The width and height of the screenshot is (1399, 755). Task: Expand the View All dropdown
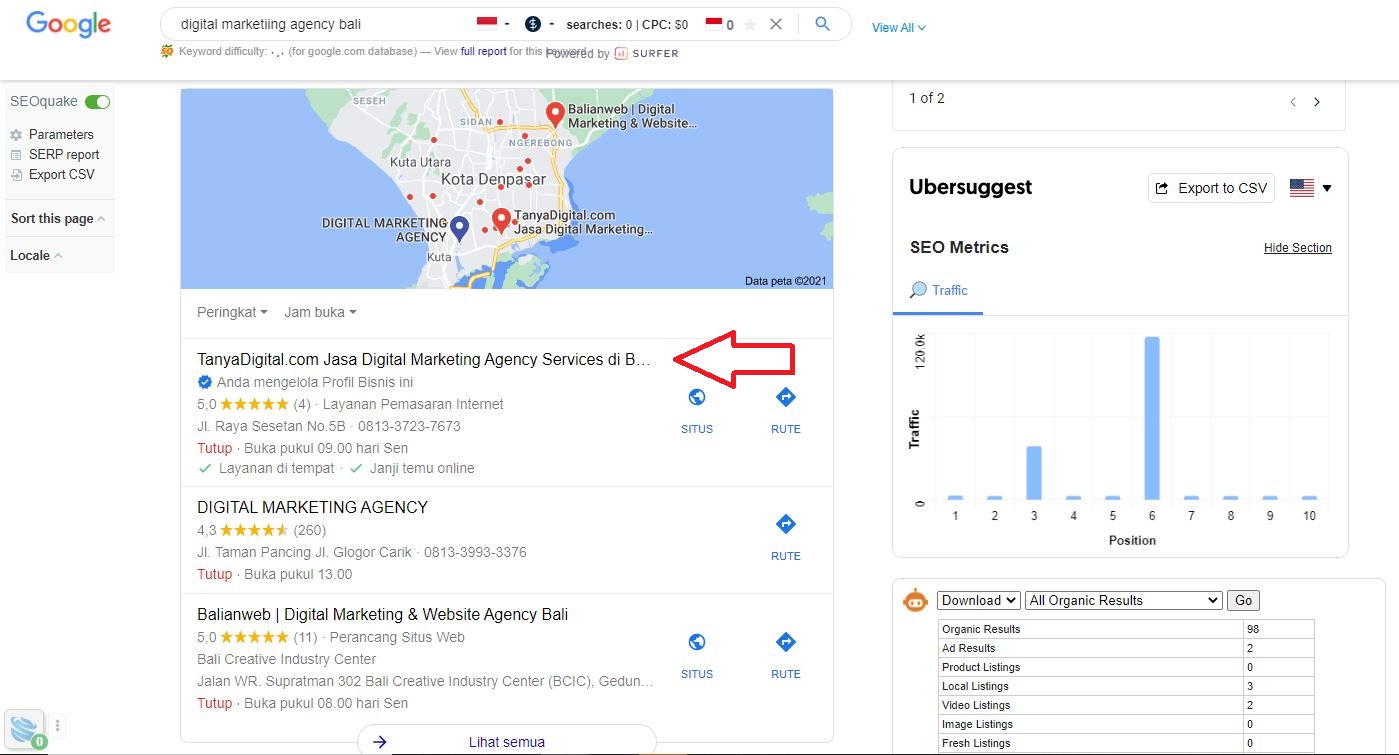click(898, 28)
